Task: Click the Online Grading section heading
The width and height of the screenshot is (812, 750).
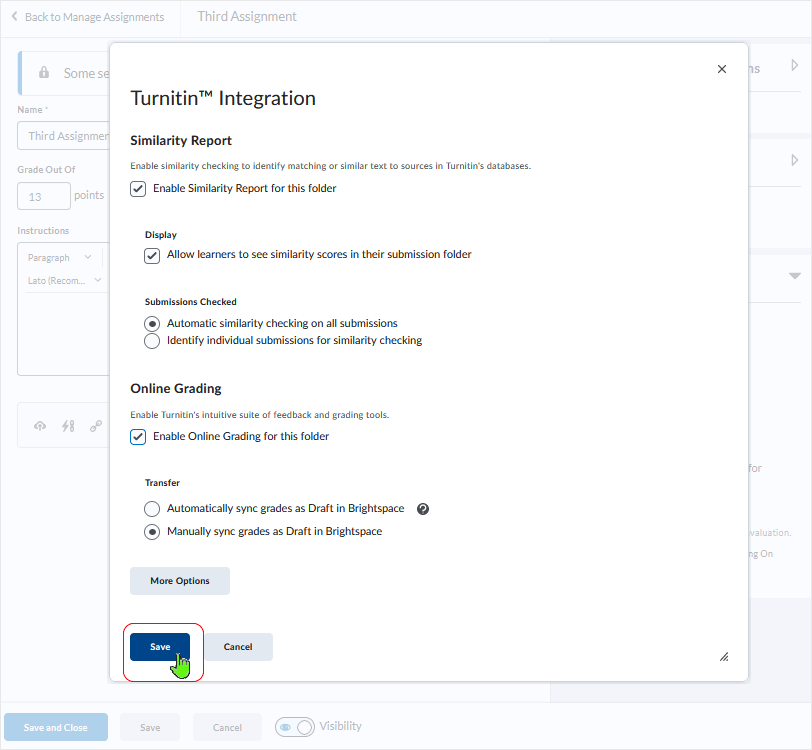Action: tap(176, 388)
